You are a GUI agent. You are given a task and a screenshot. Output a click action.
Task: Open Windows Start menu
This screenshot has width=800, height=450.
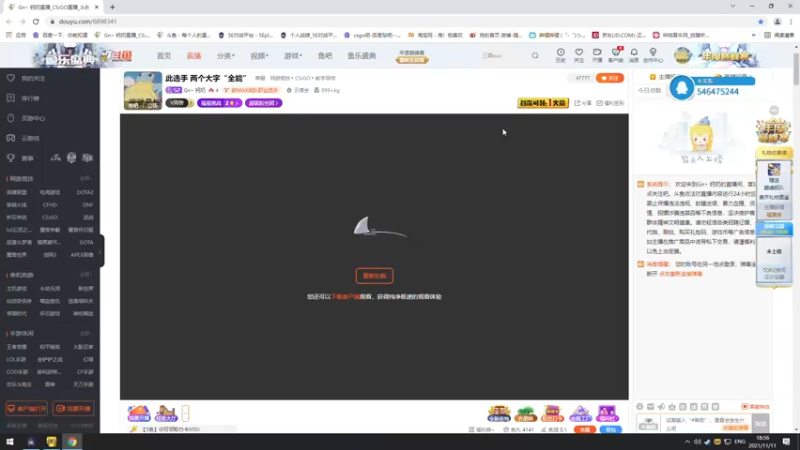click(10, 441)
